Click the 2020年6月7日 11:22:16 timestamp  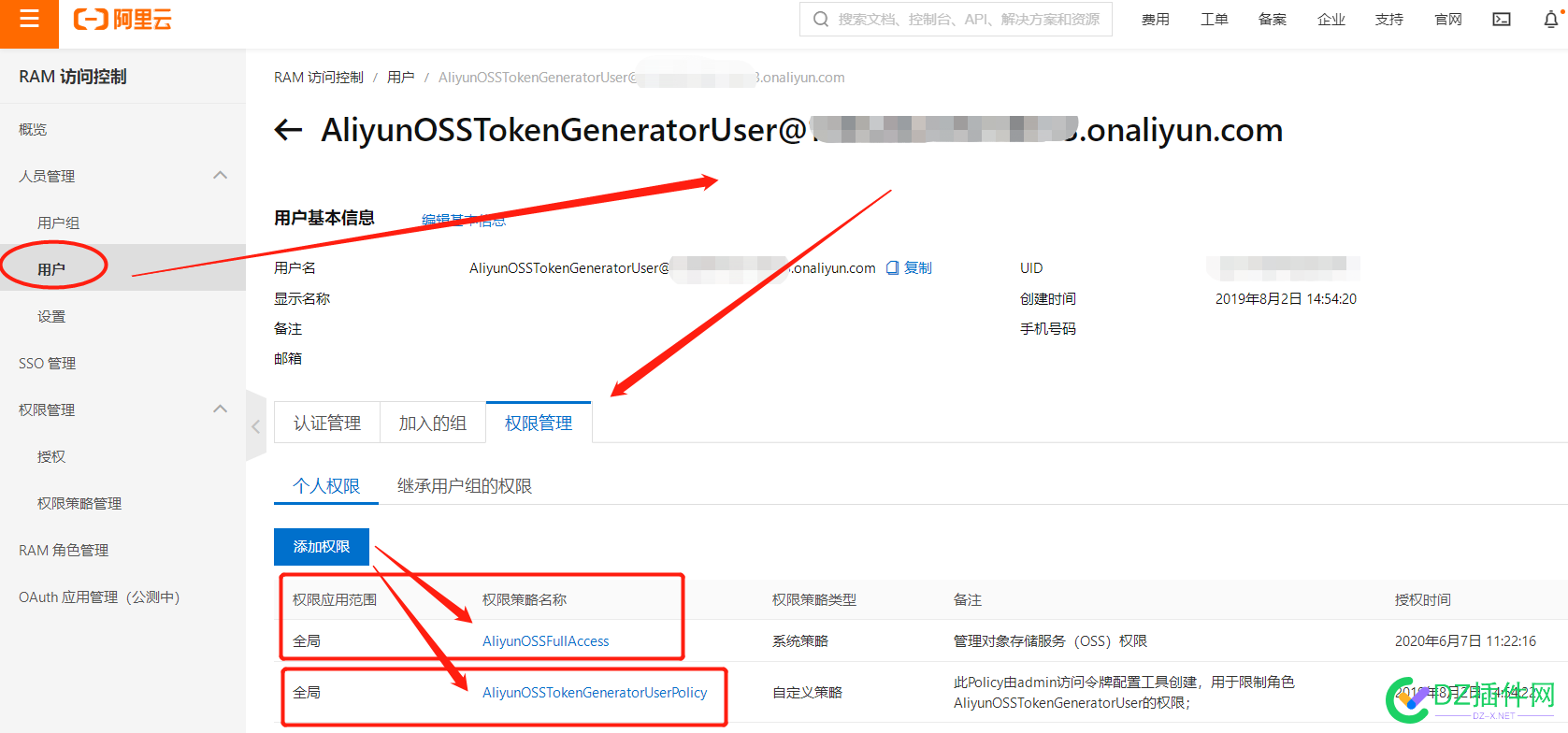click(x=1465, y=640)
